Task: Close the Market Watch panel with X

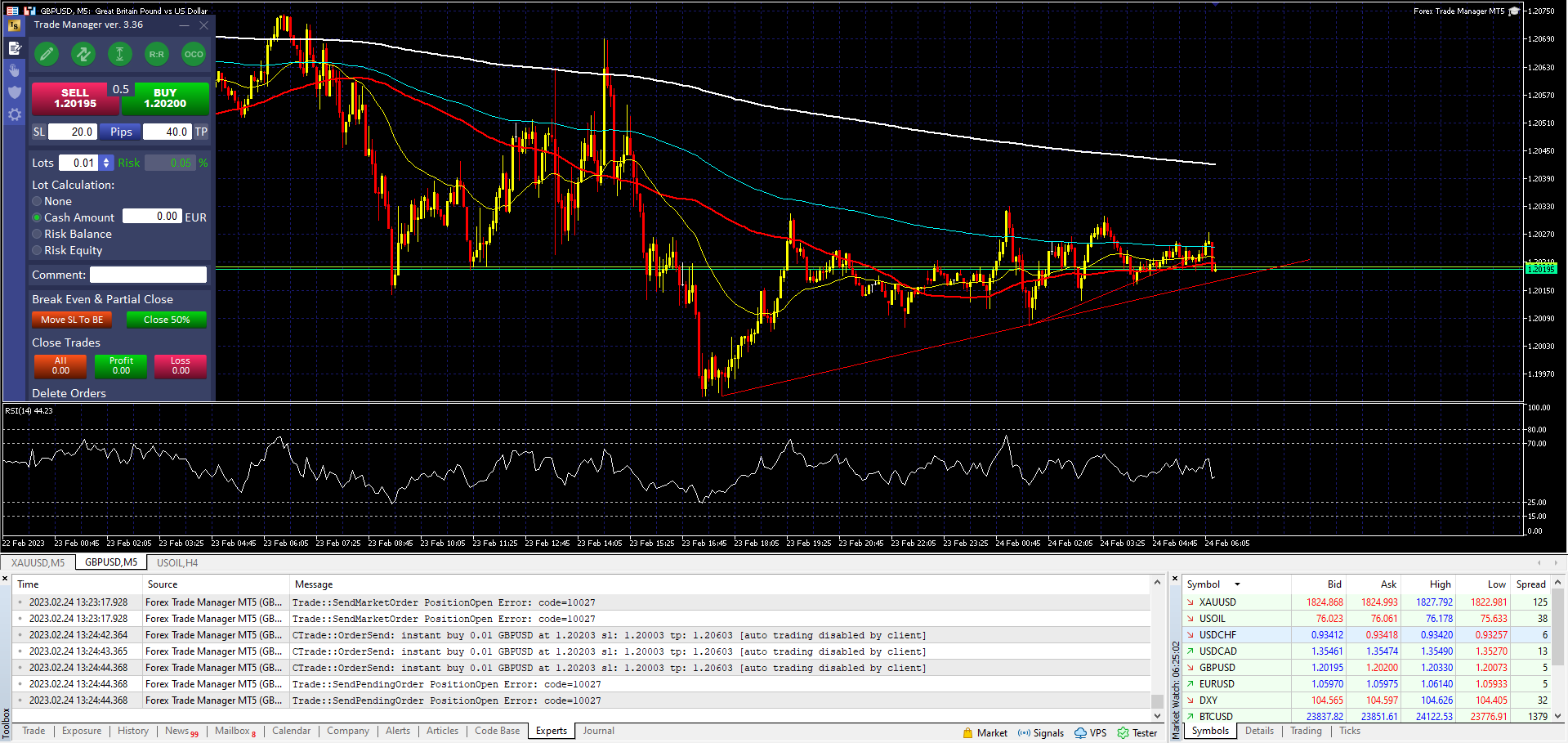Action: (x=1175, y=579)
